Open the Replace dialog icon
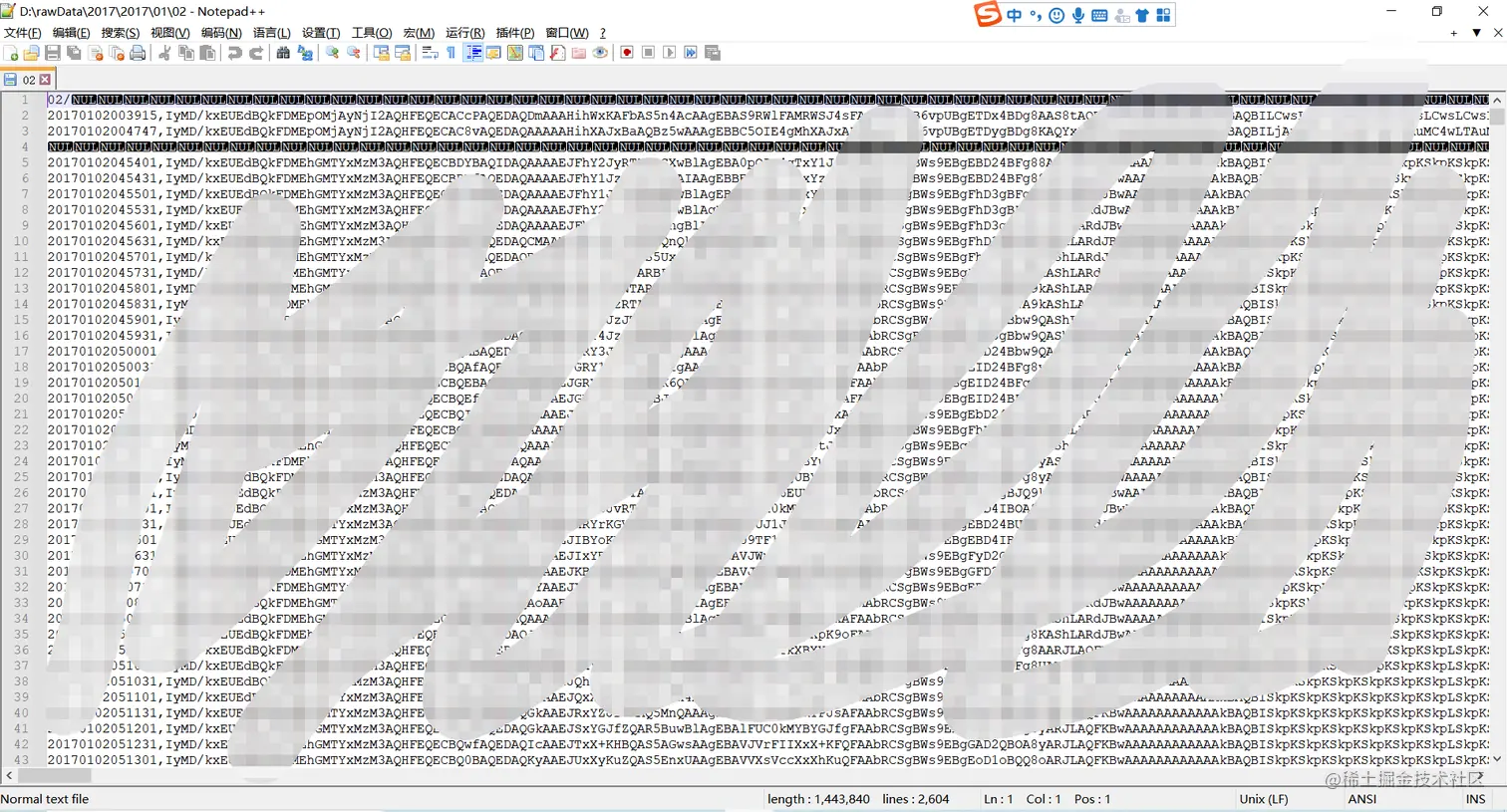Screen dimensions: 1507x812 305,53
